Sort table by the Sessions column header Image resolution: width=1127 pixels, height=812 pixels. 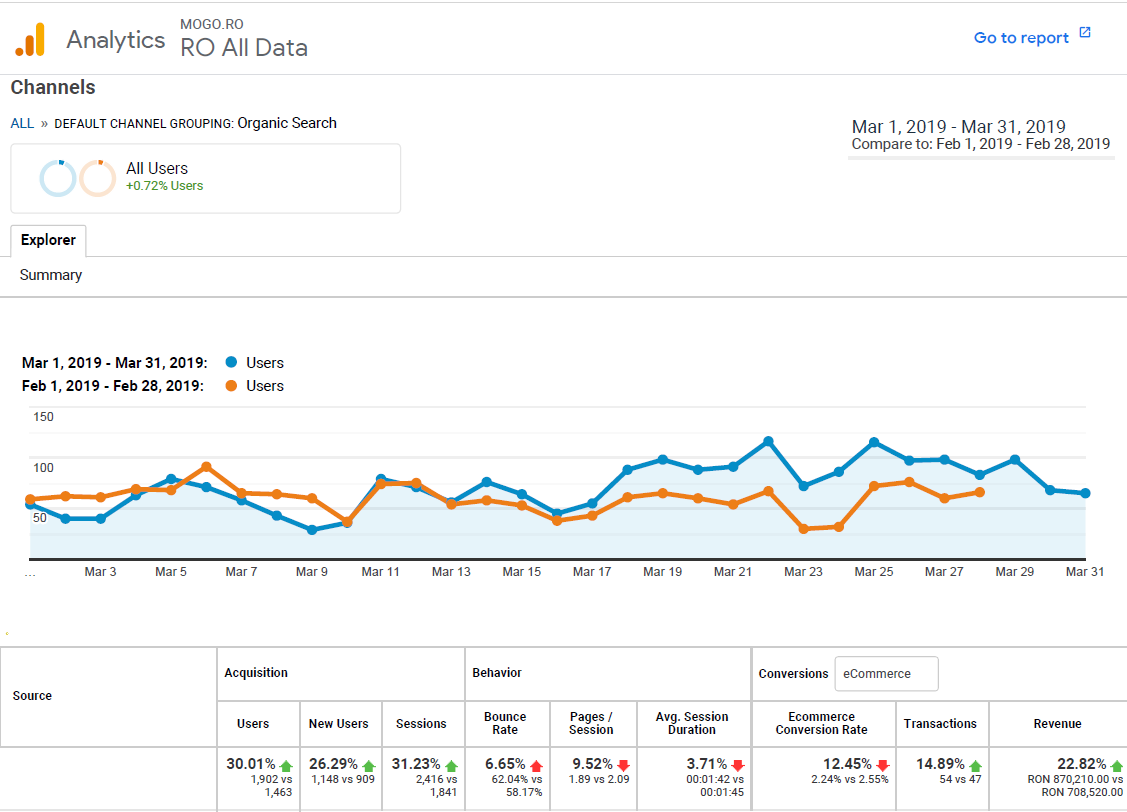click(x=422, y=723)
